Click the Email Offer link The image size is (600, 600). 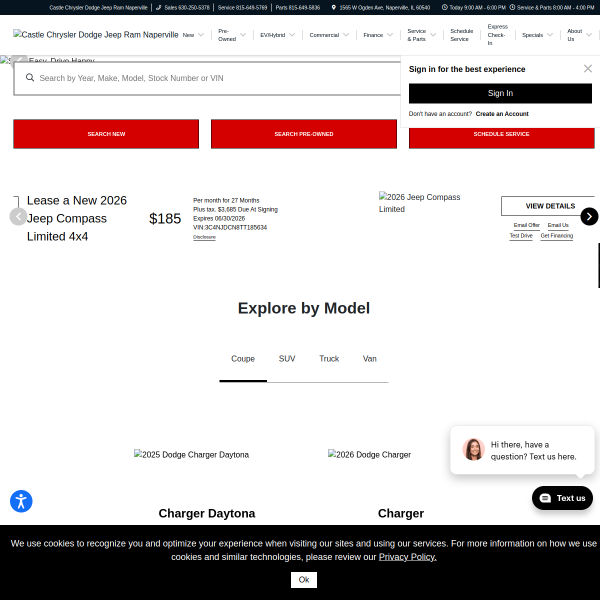click(x=527, y=225)
